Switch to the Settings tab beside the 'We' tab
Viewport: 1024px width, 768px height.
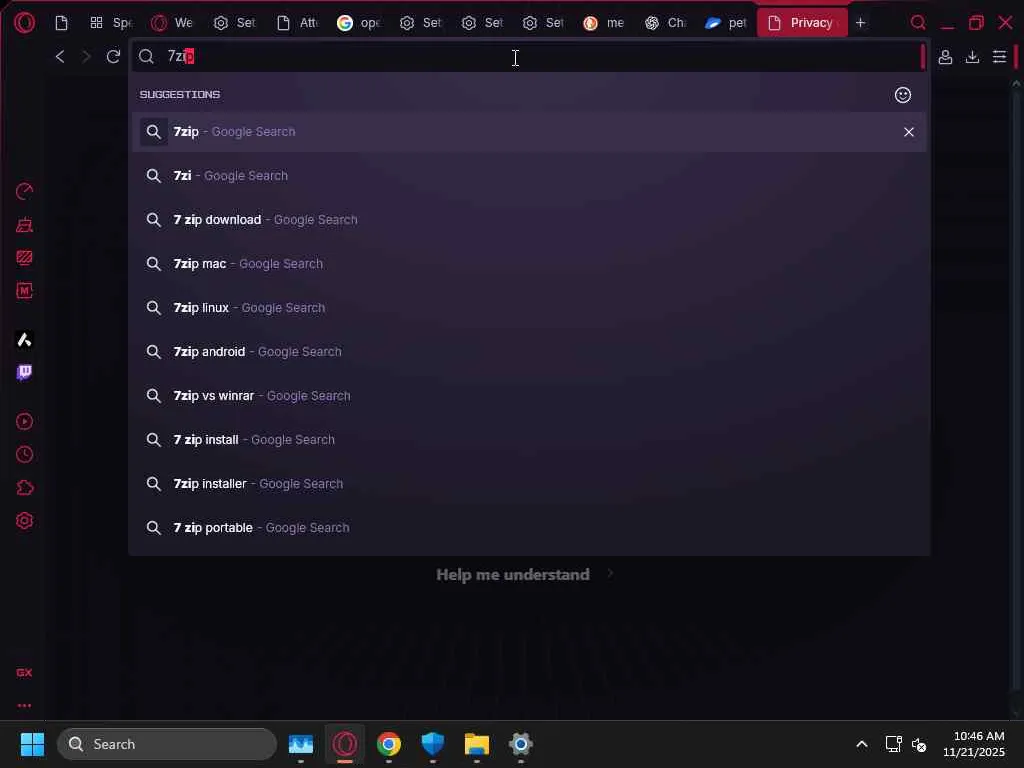pos(234,23)
